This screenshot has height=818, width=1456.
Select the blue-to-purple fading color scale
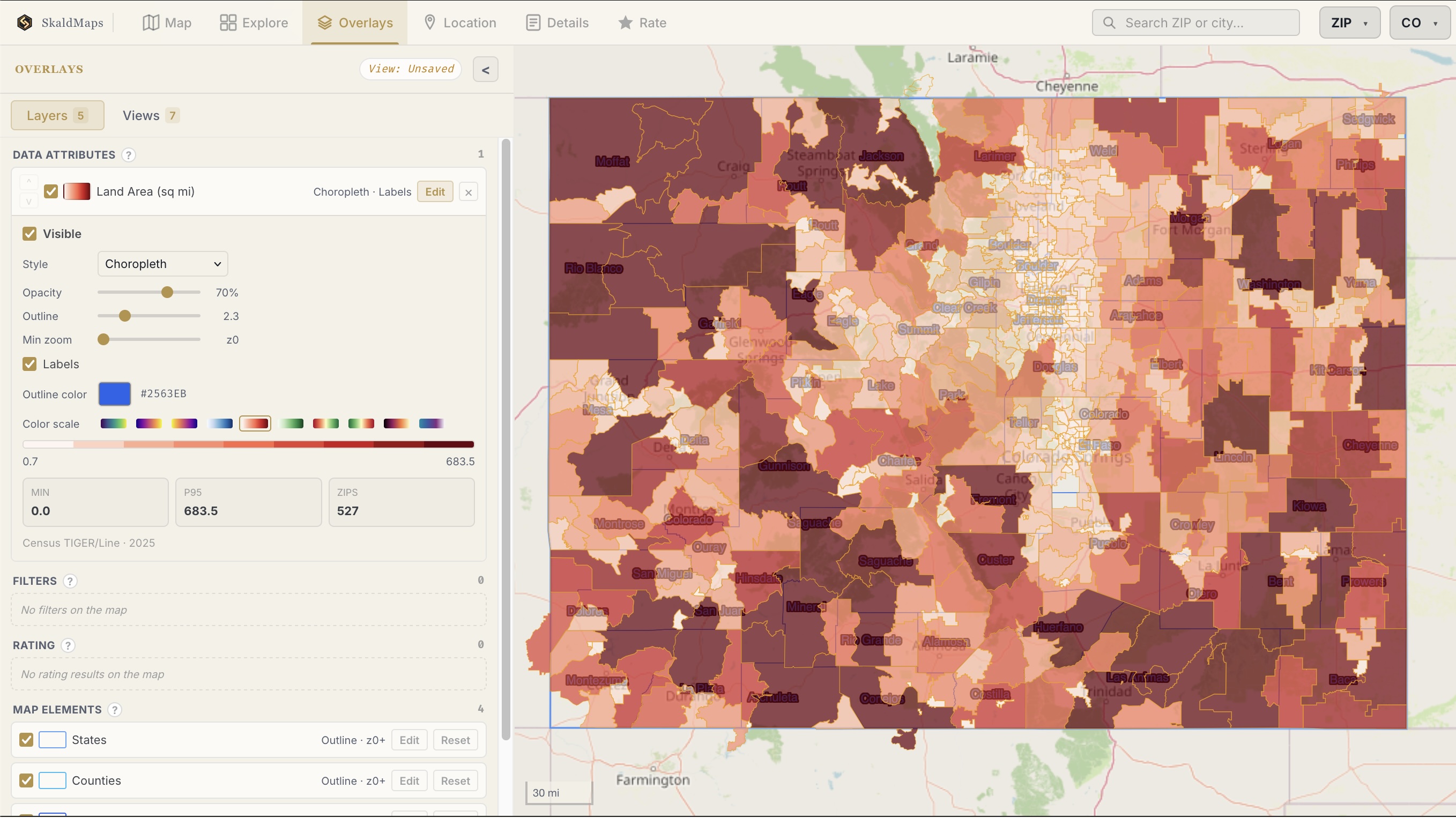click(x=432, y=423)
